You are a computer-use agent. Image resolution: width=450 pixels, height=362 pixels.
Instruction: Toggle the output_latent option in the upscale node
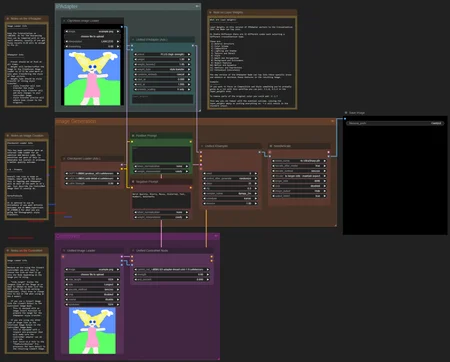pos(299,196)
